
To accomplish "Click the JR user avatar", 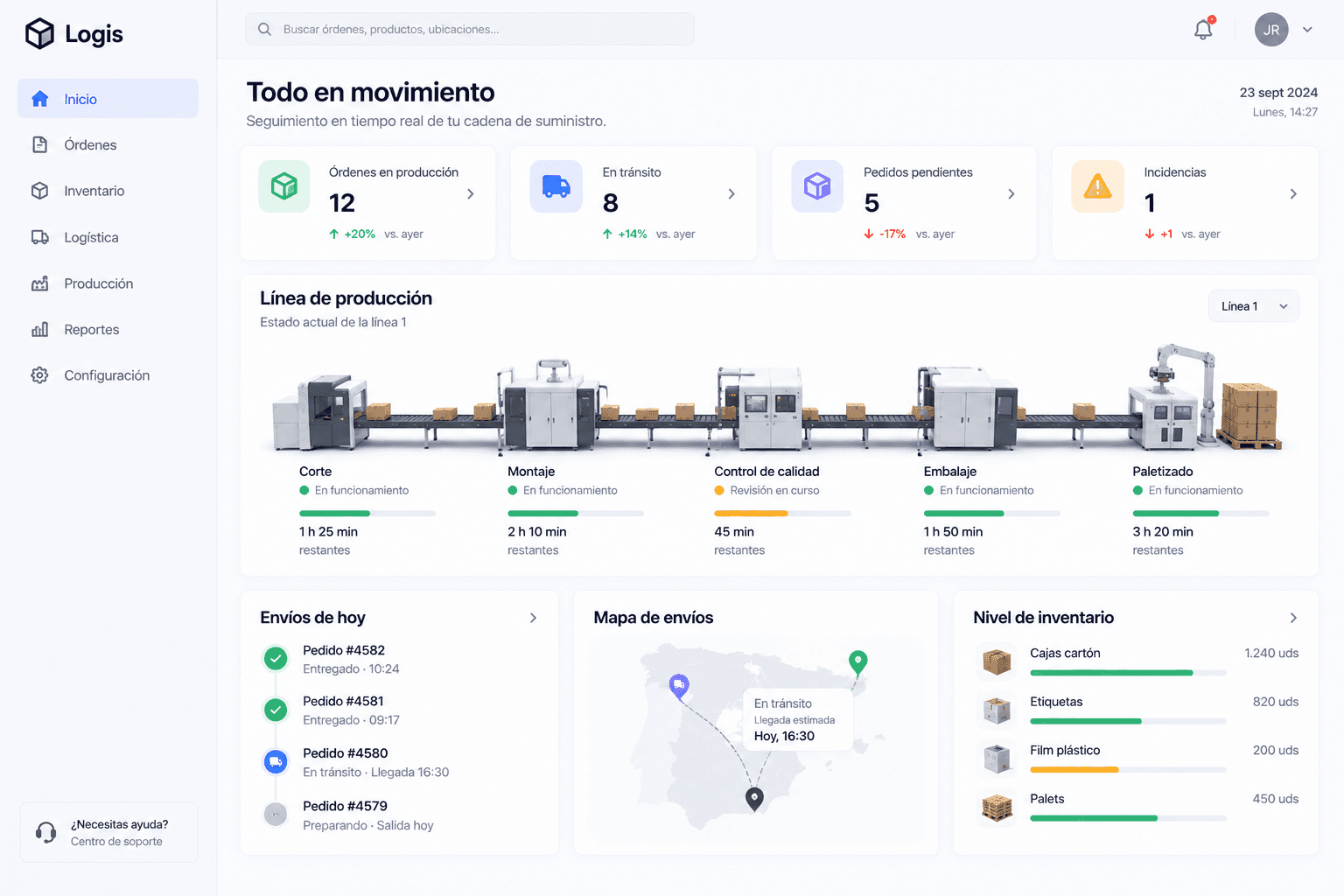I will [x=1271, y=29].
